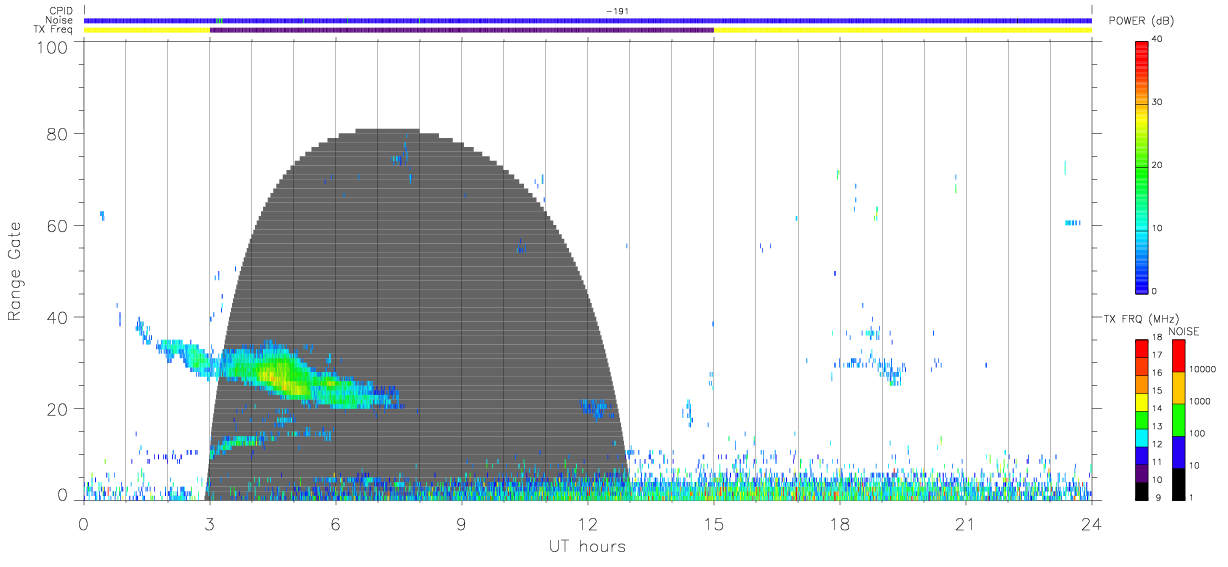Click the red top swatch in NOISE legend
The image size is (1228, 567).
point(1178,355)
